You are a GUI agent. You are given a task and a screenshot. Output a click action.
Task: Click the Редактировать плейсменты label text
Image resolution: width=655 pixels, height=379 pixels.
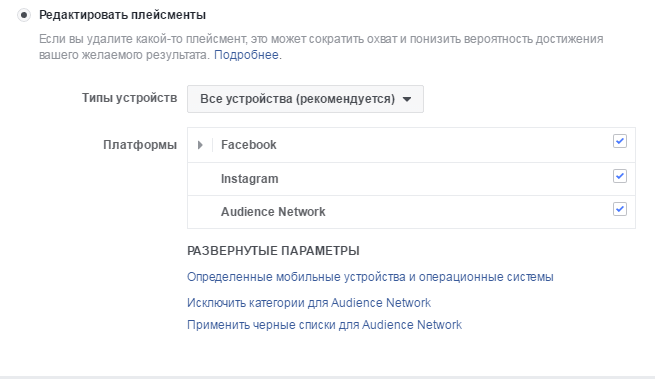122,15
